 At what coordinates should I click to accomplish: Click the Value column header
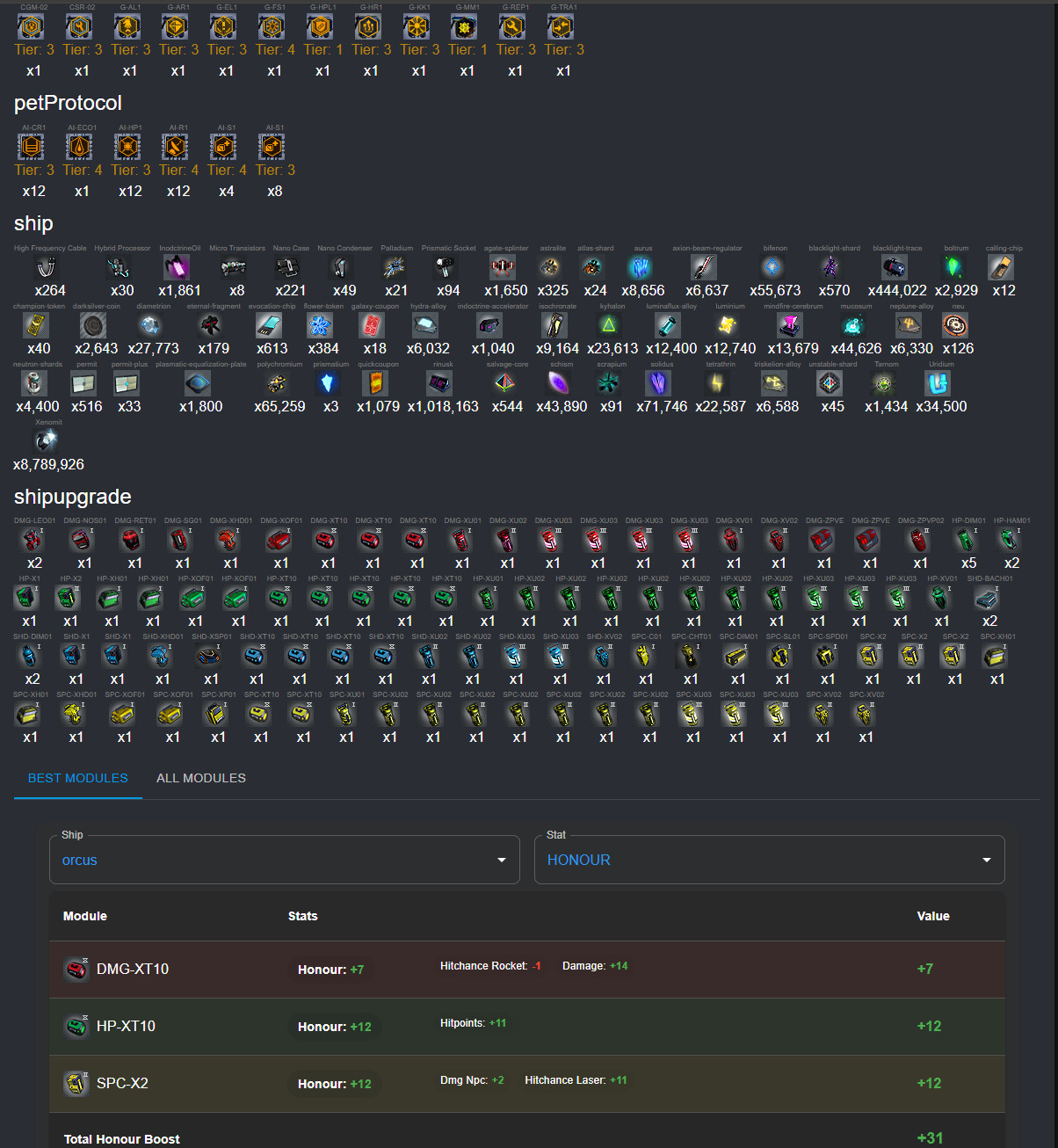933,916
